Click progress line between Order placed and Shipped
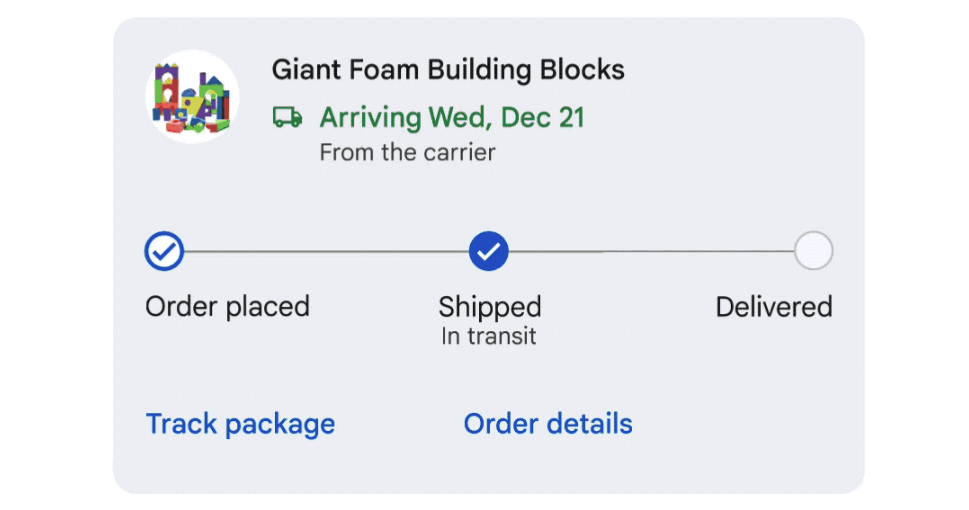This screenshot has height=510, width=969. click(x=326, y=252)
